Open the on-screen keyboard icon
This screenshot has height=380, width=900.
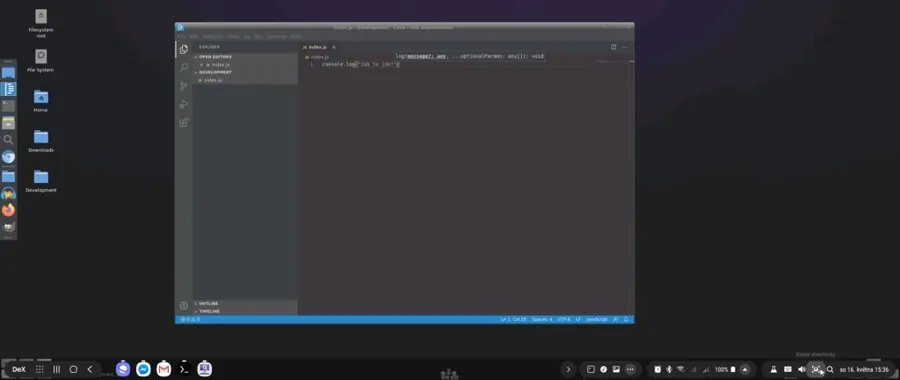788,369
